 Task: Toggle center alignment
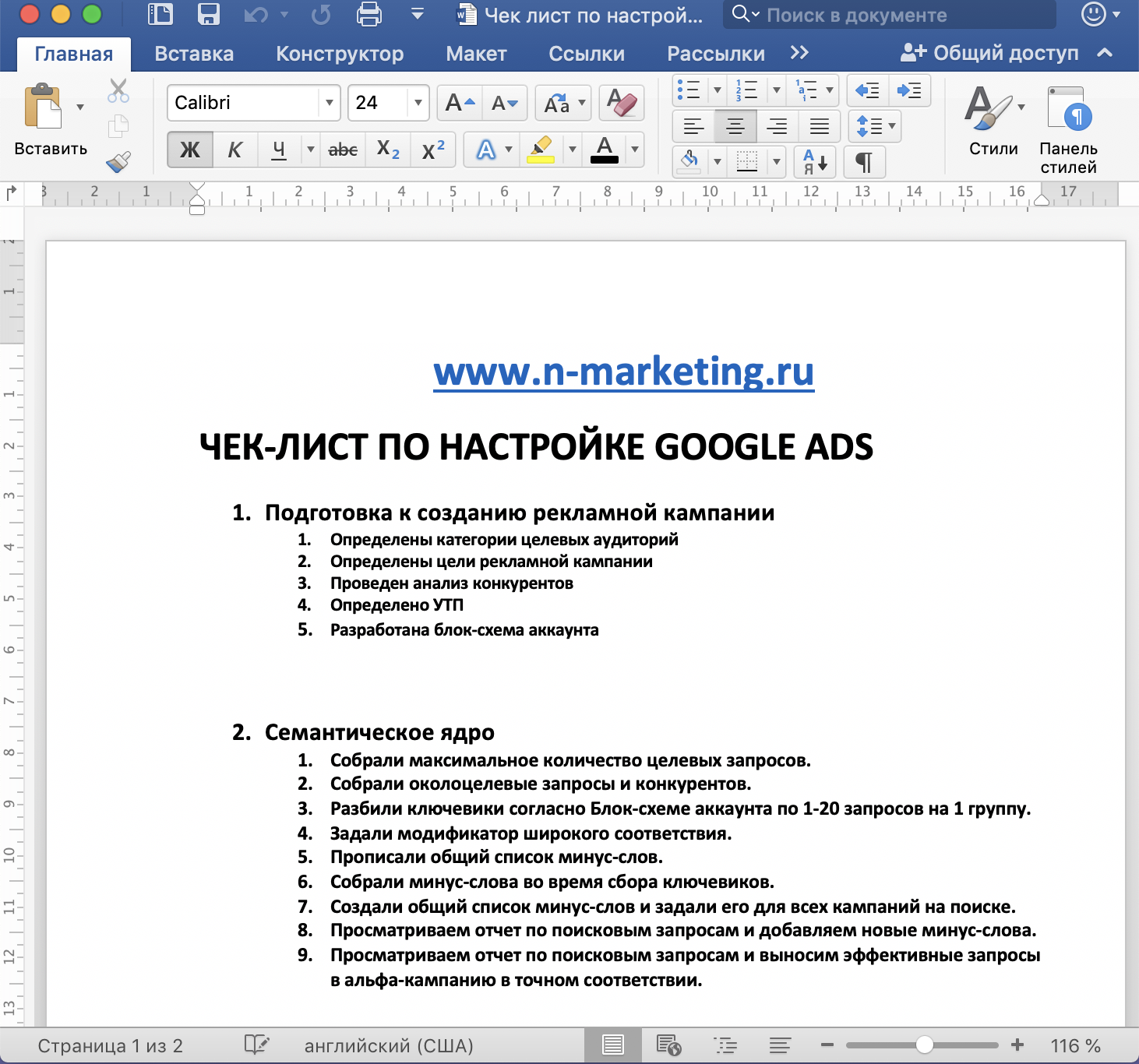pyautogui.click(x=735, y=126)
